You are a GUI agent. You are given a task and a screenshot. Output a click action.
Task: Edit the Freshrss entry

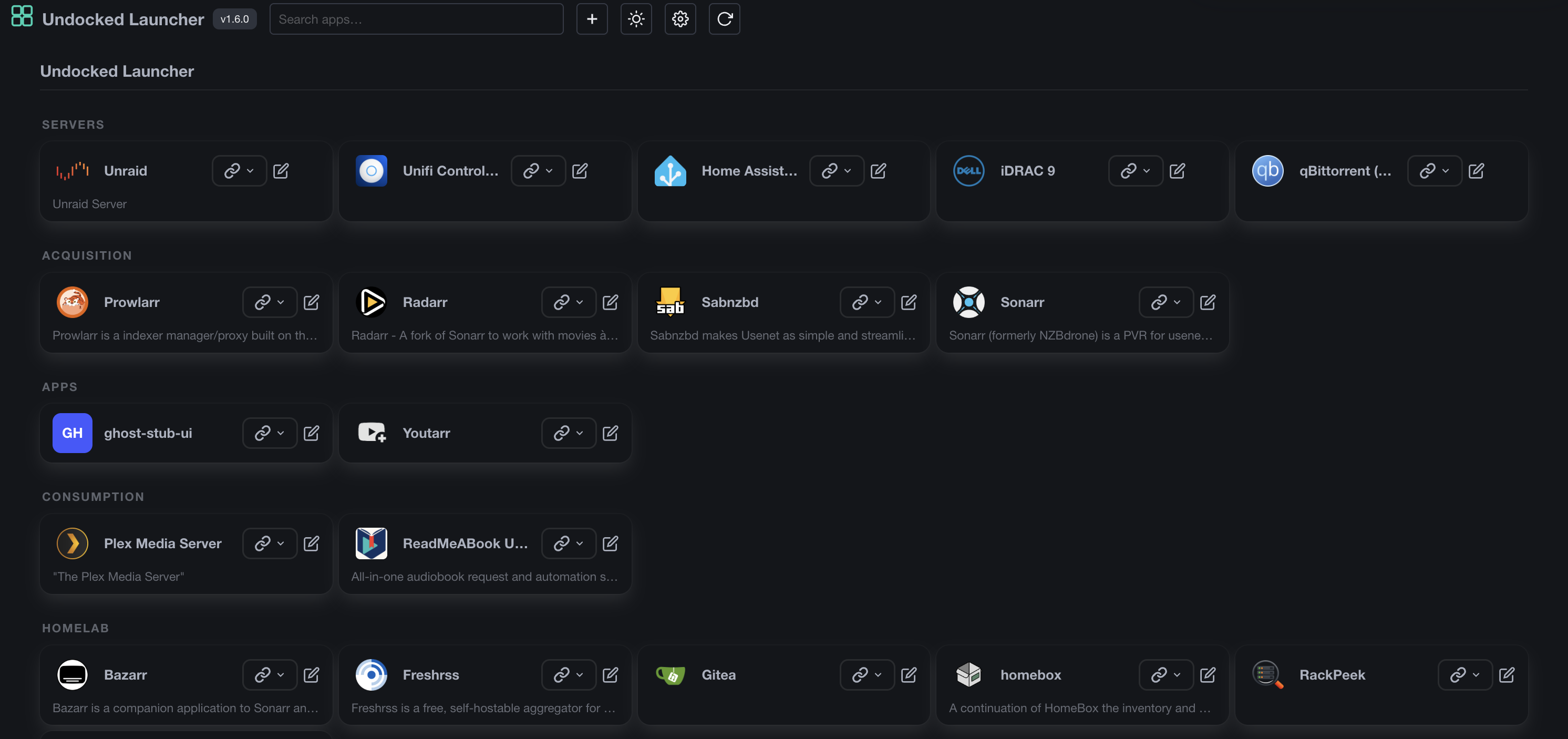(610, 674)
